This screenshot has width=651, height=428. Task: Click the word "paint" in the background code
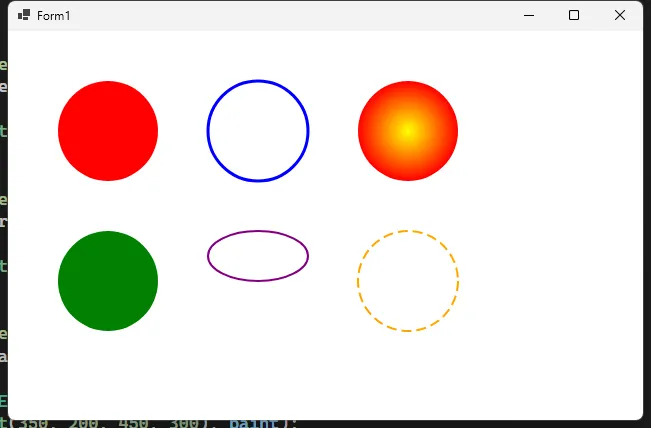(253, 423)
